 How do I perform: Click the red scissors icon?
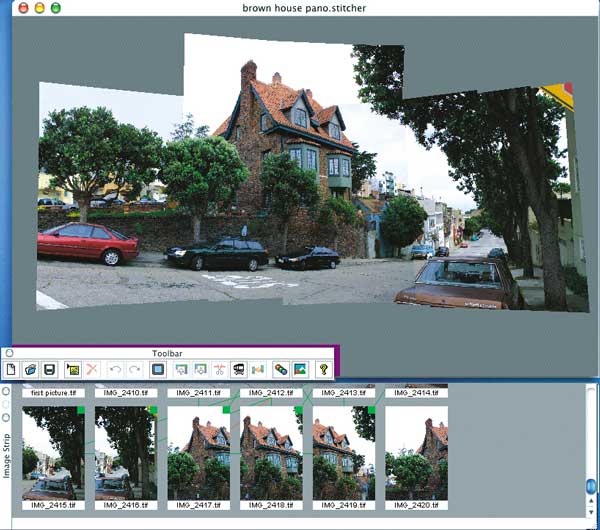[219, 370]
